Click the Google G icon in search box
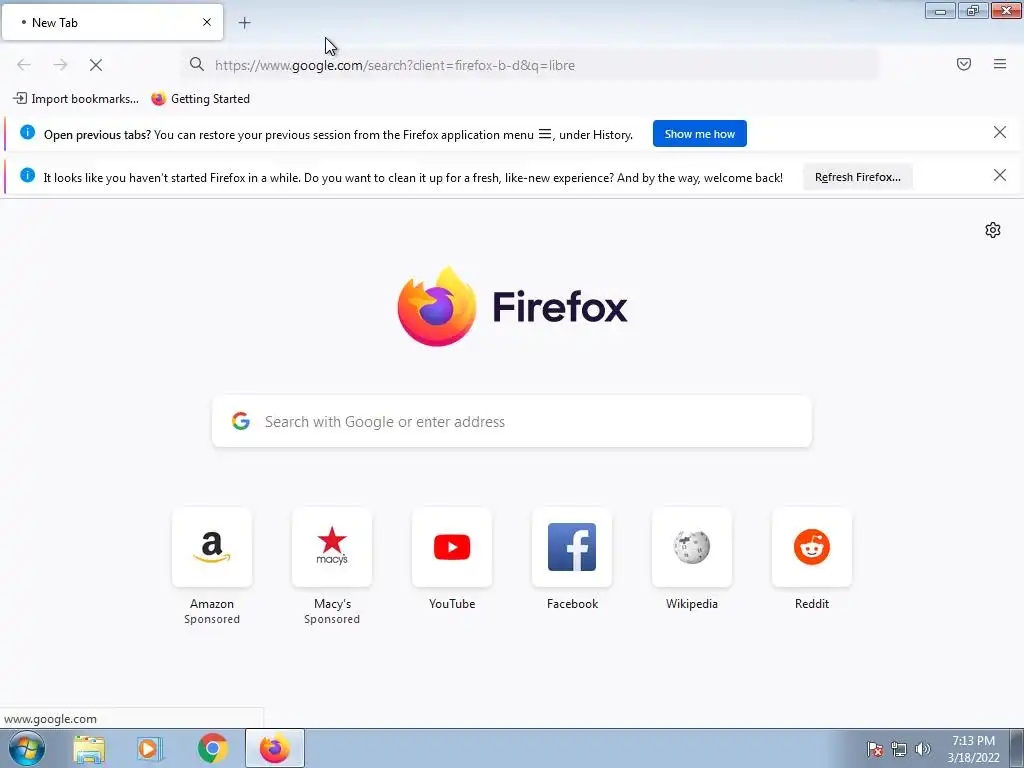 click(241, 421)
